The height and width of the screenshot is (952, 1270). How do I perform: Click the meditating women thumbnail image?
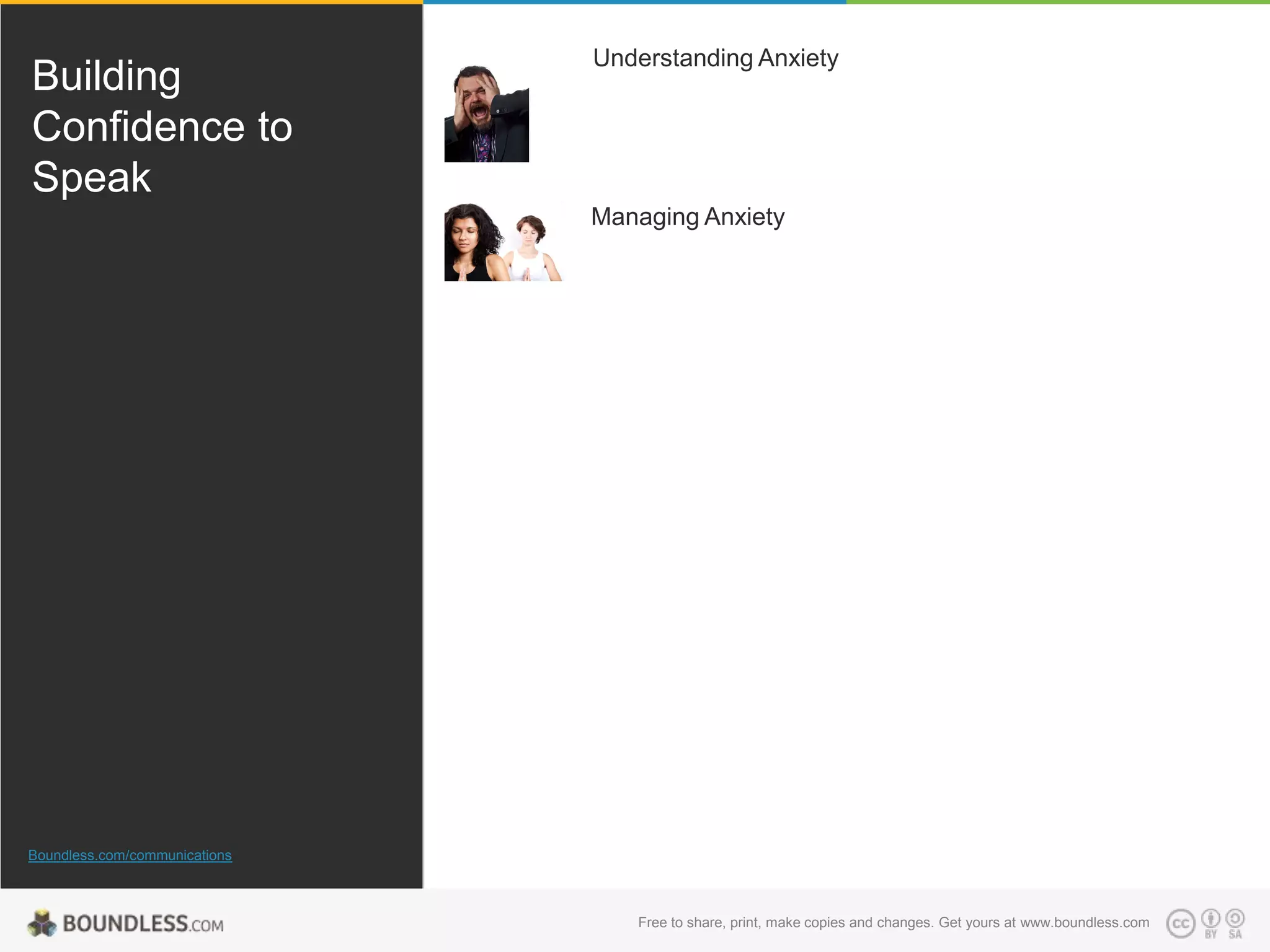pos(503,242)
